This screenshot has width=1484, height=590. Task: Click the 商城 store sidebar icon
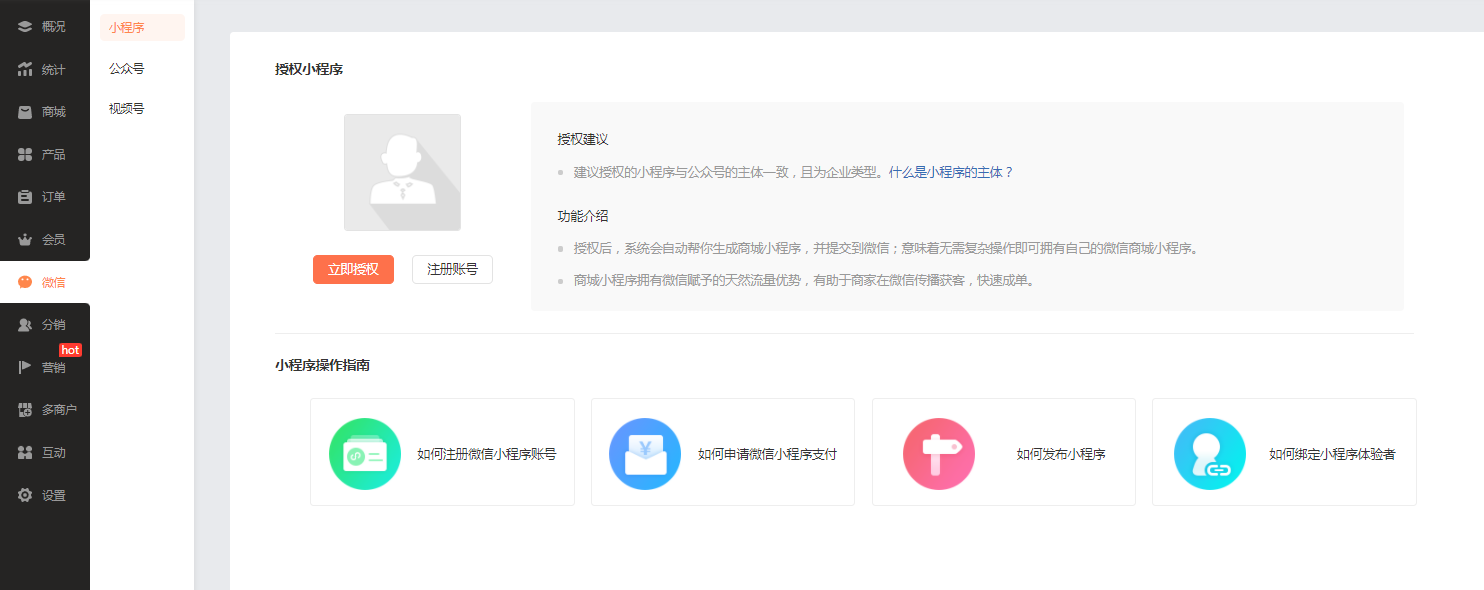[25, 112]
